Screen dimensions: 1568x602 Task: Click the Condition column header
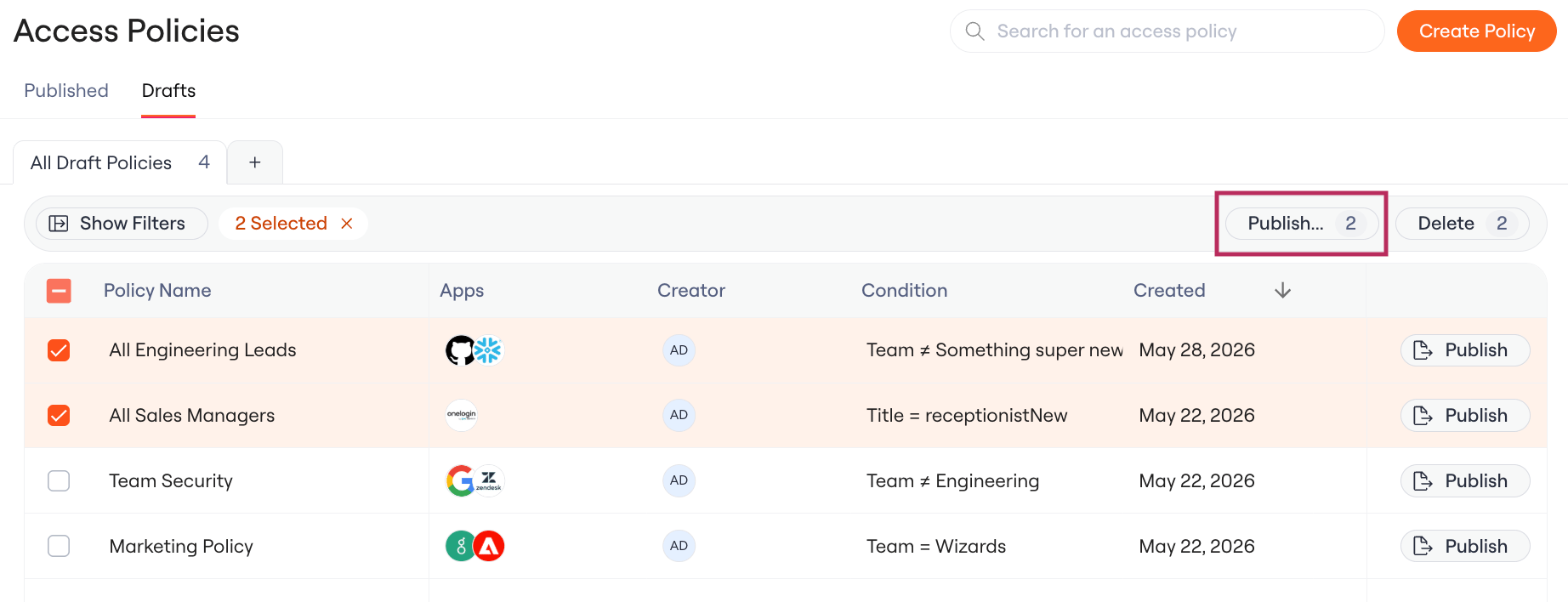point(904,291)
